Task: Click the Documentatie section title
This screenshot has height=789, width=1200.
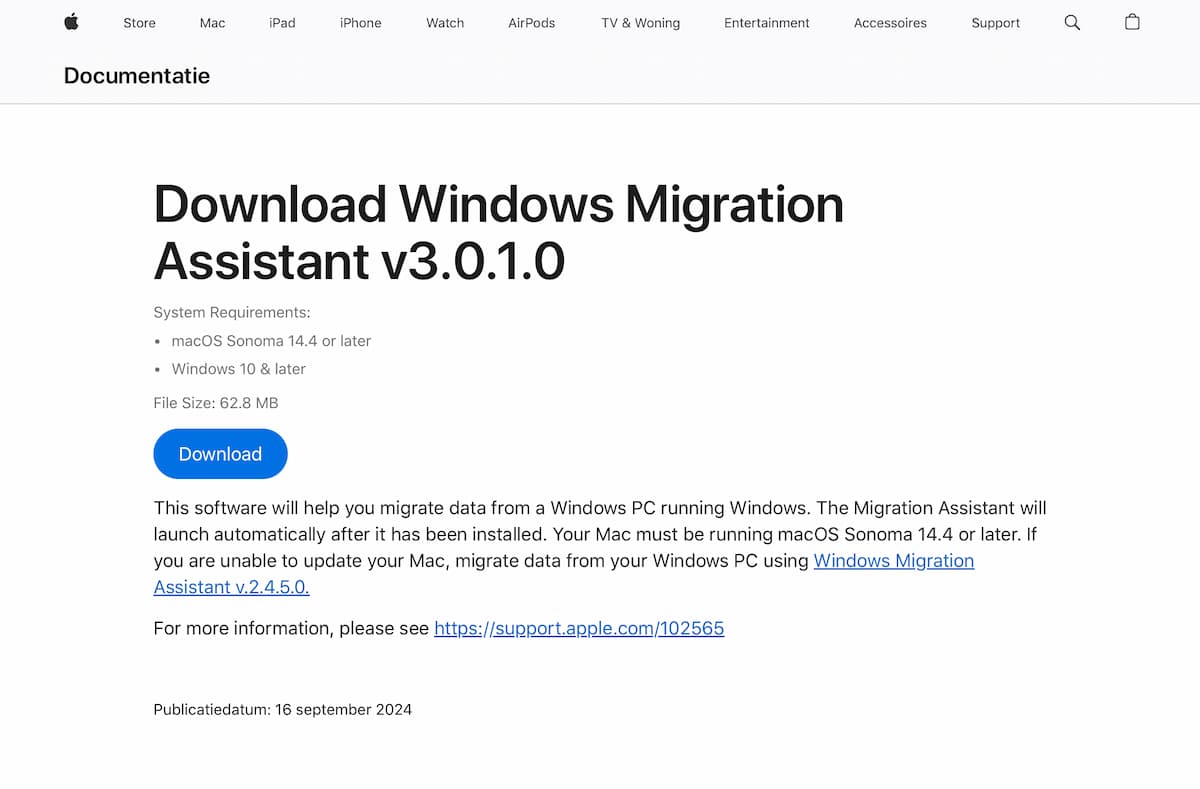Action: coord(137,75)
